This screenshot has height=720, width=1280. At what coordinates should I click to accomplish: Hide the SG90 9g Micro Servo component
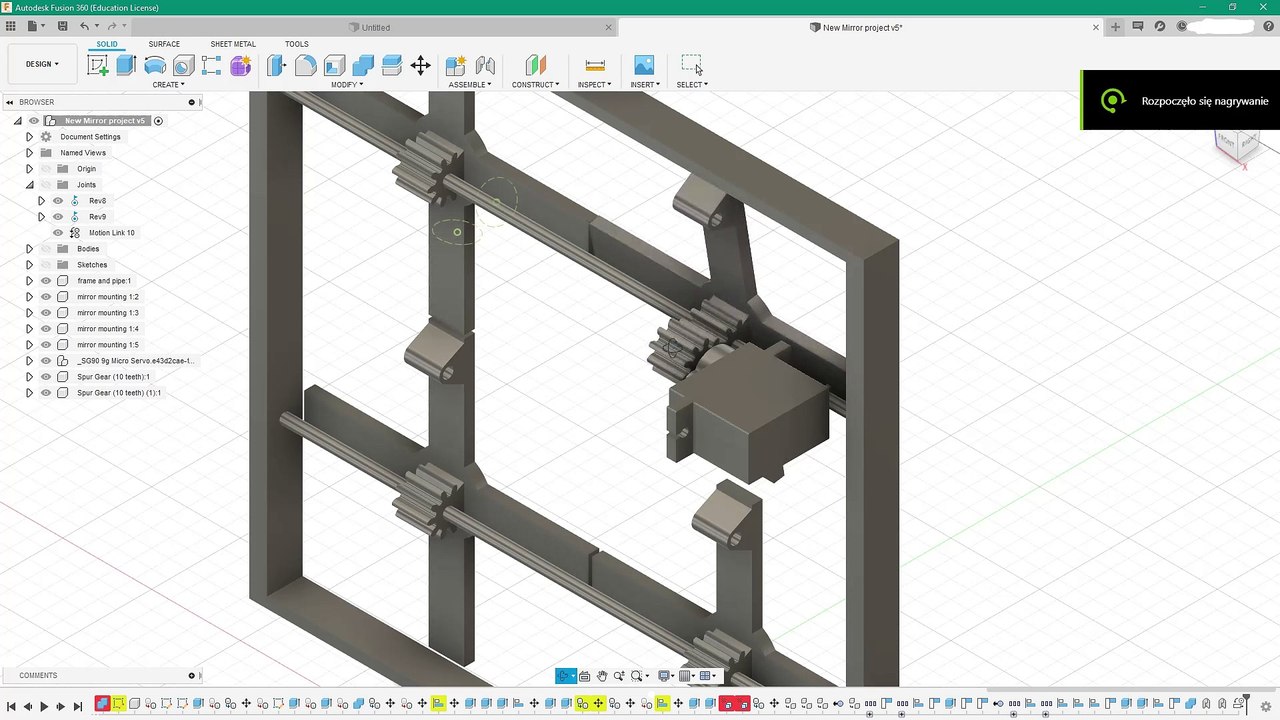point(46,361)
